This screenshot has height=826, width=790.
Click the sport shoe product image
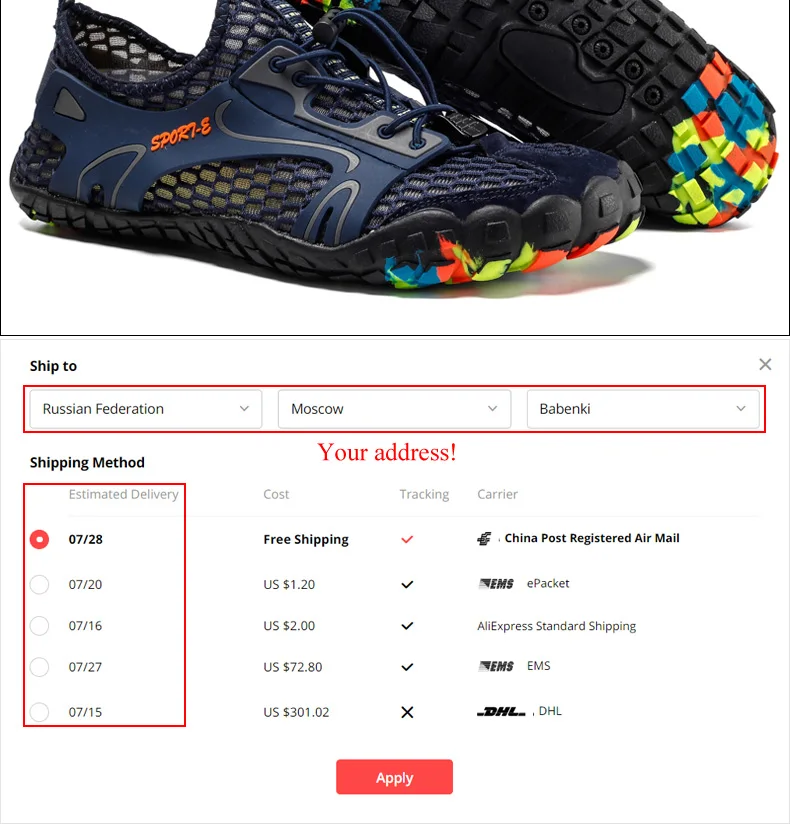tap(395, 168)
